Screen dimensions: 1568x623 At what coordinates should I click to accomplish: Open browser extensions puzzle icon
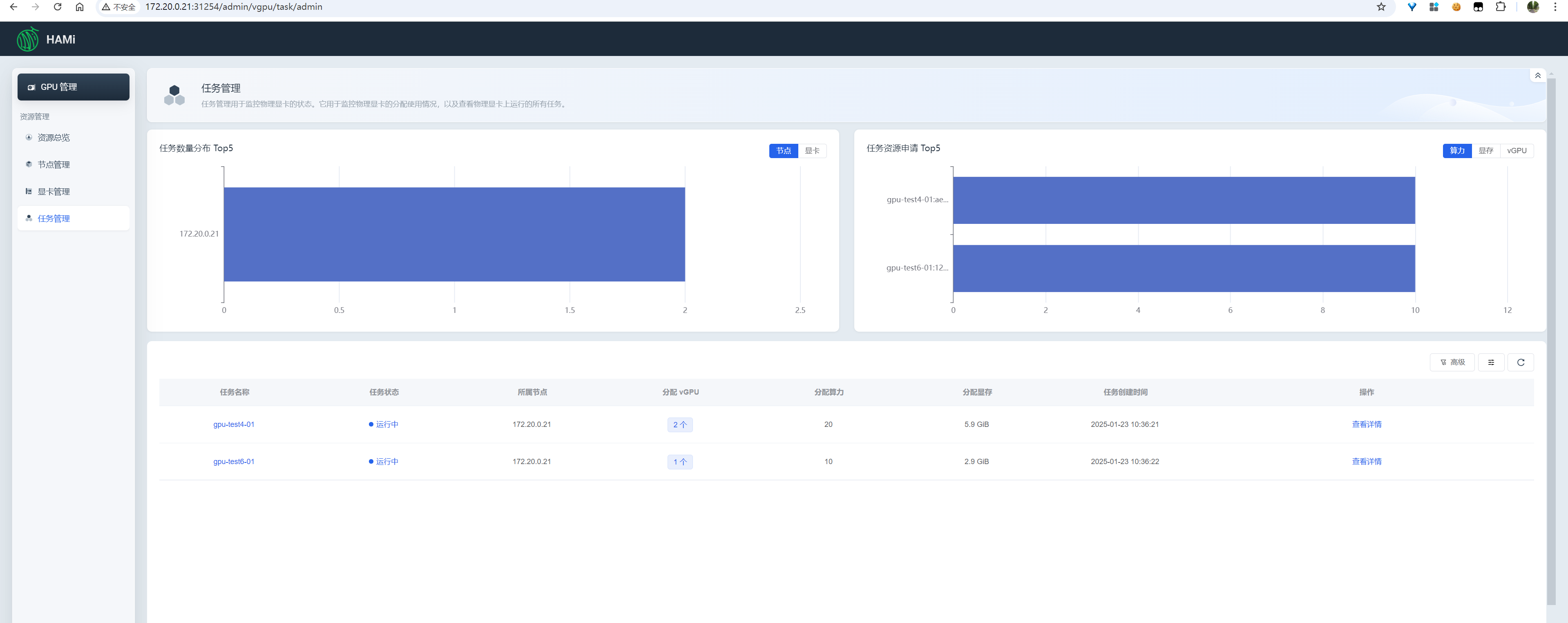coord(1501,7)
